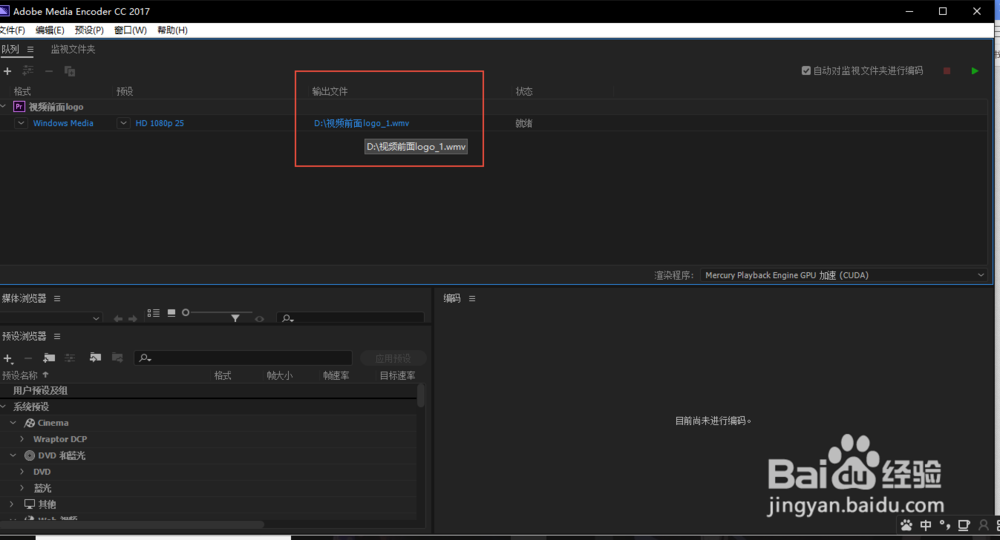Click the 中 input method tray icon
This screenshot has width=1000, height=540.
tap(925, 525)
